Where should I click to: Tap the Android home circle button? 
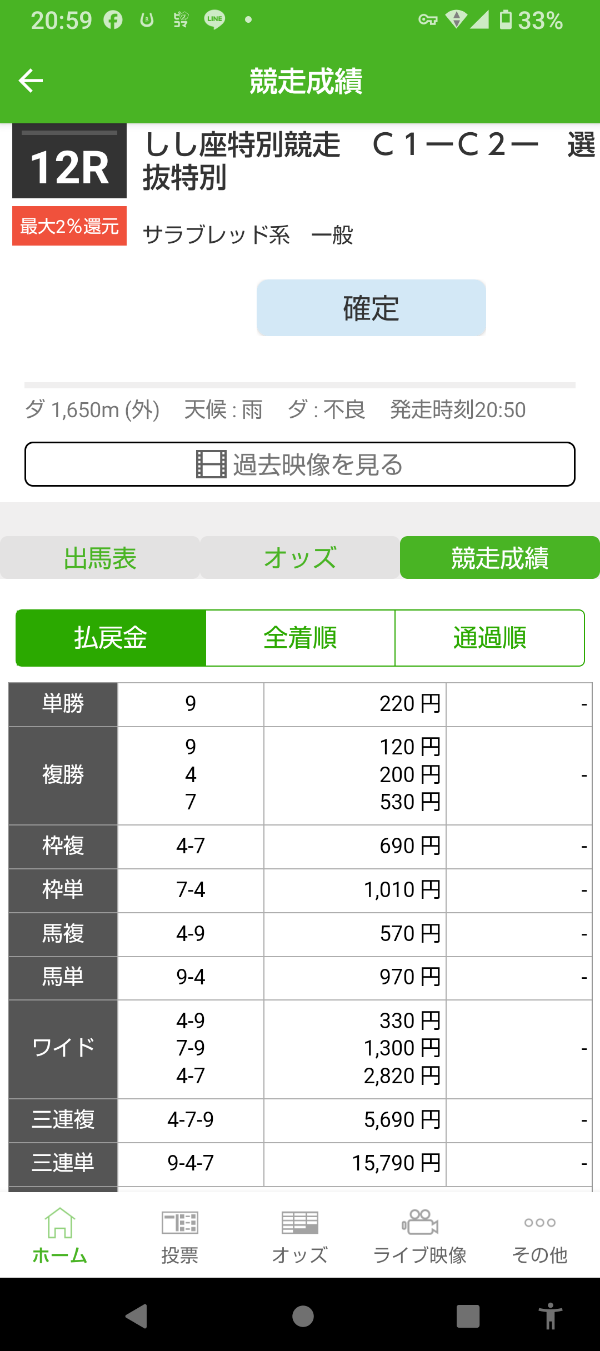[303, 1316]
